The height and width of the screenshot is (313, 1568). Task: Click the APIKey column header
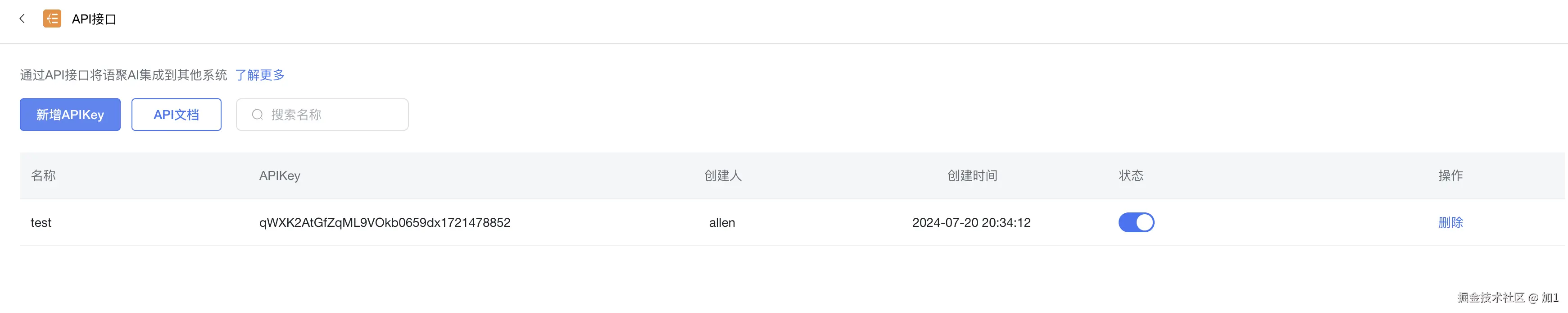(x=279, y=176)
